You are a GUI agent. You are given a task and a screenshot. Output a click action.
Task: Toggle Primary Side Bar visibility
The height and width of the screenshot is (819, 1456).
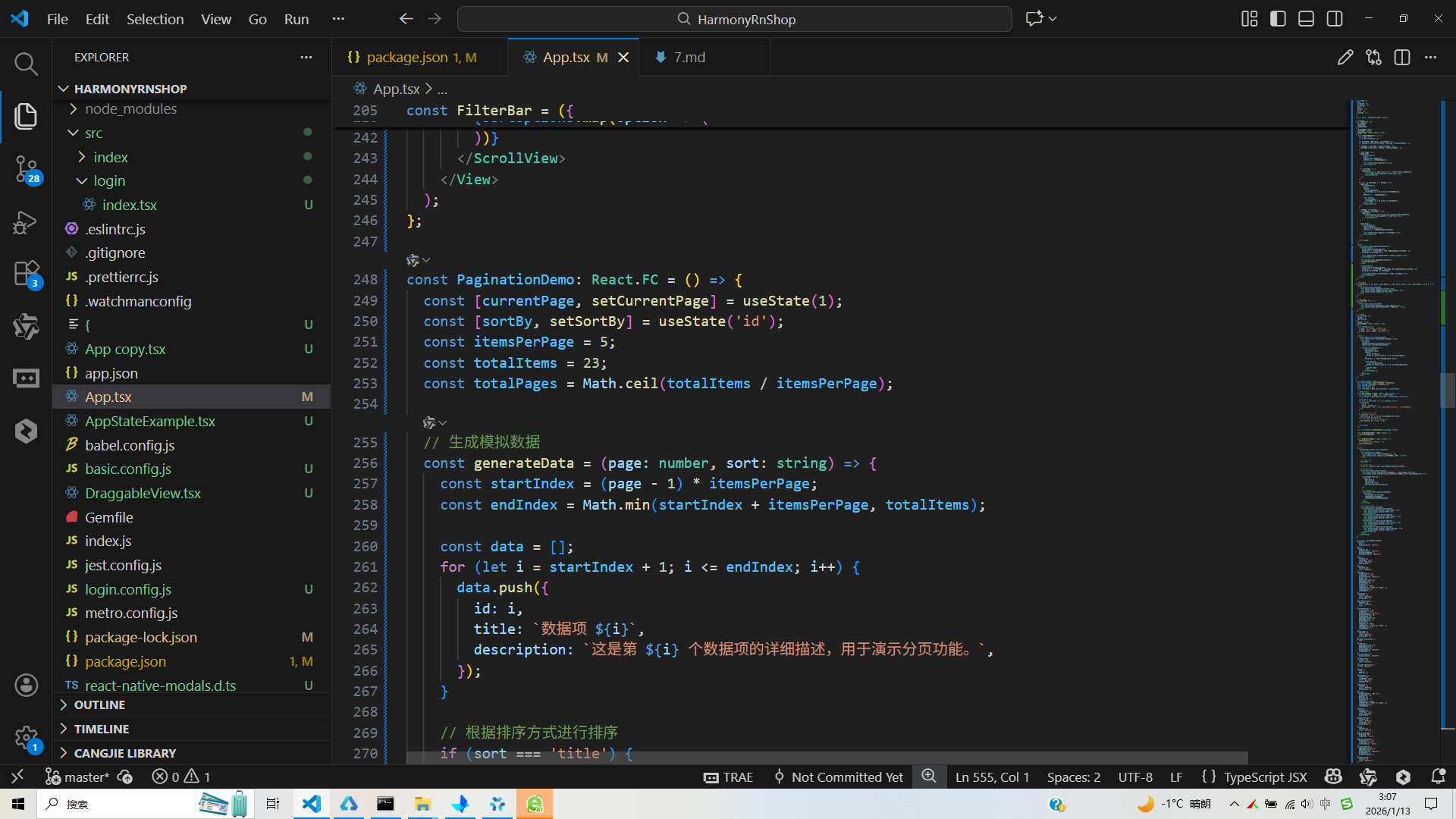[x=1278, y=19]
